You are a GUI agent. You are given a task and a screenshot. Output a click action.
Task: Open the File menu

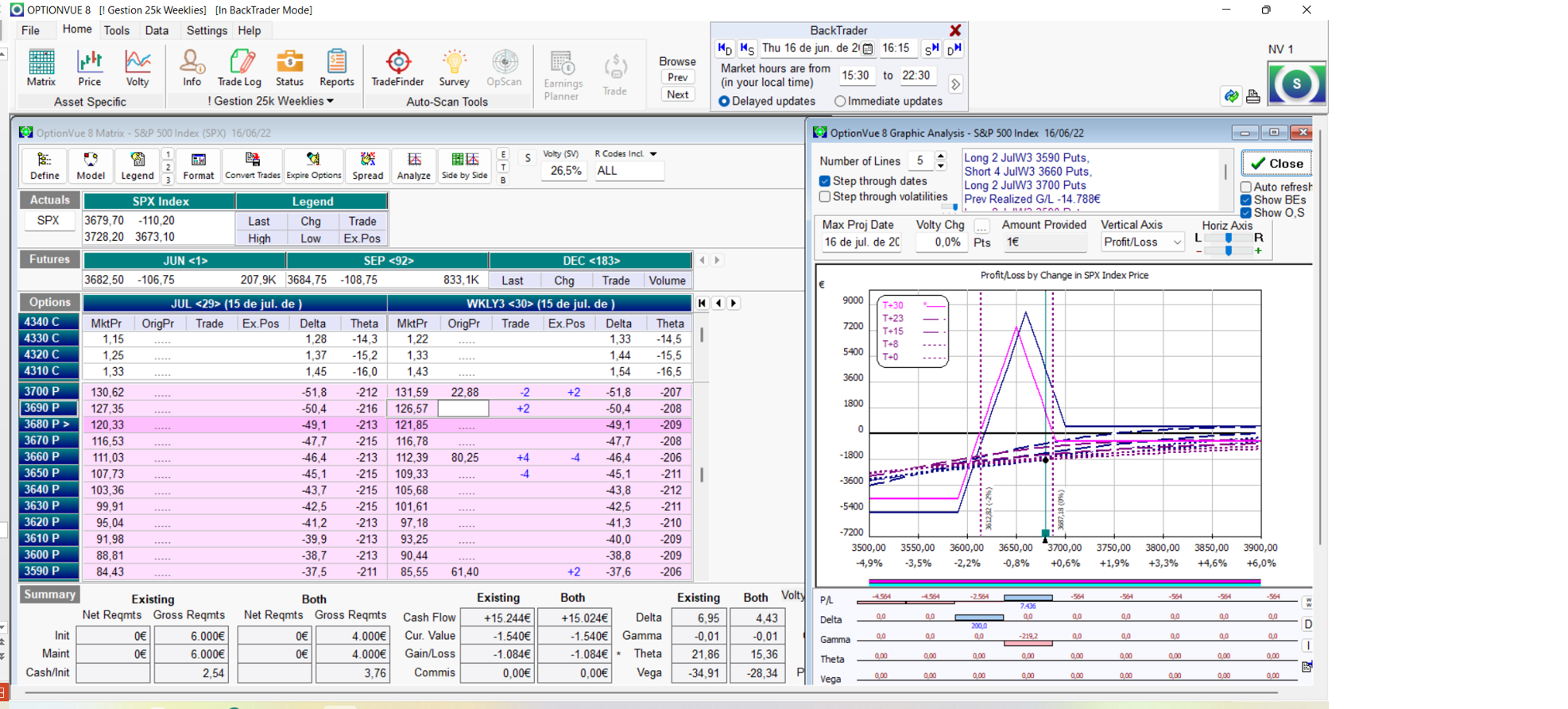(30, 30)
